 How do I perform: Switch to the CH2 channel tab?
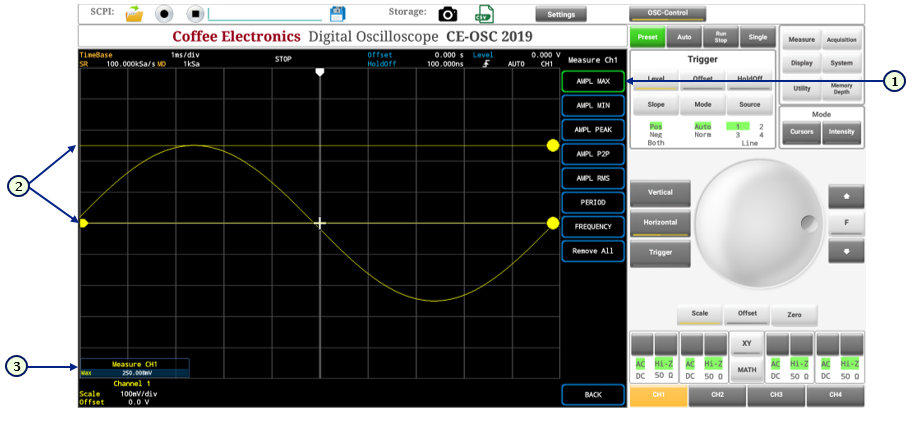[x=718, y=395]
